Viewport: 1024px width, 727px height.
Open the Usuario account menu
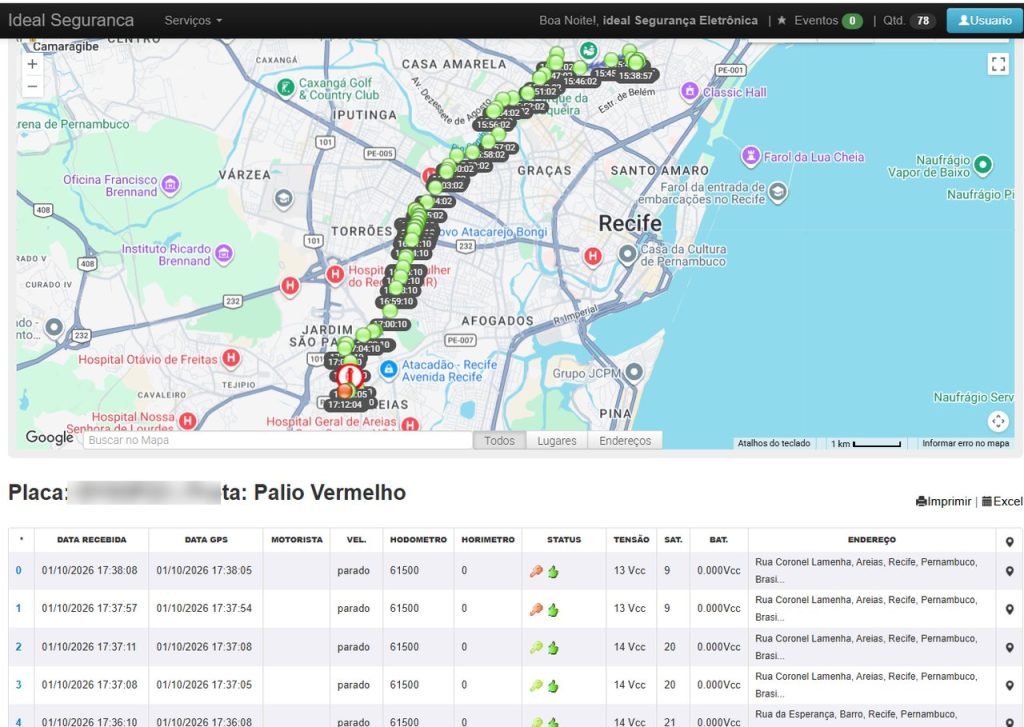984,20
